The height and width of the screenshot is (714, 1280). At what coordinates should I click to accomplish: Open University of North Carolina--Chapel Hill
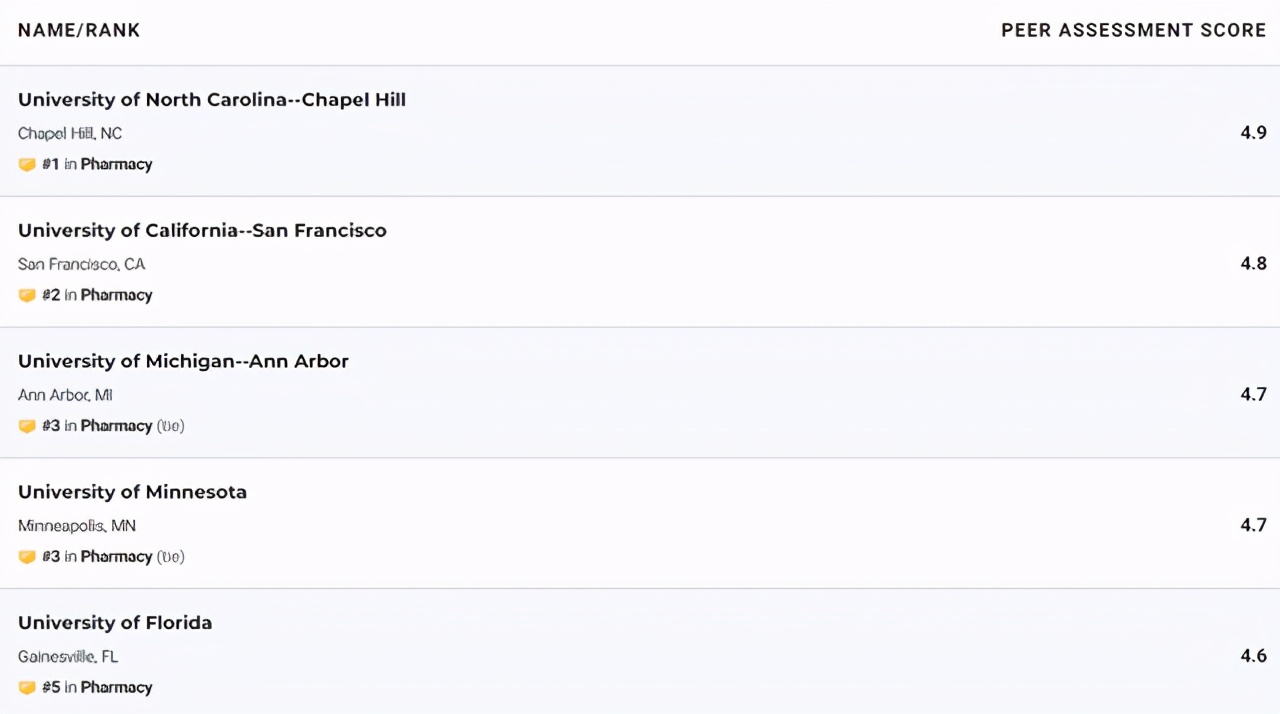[212, 100]
